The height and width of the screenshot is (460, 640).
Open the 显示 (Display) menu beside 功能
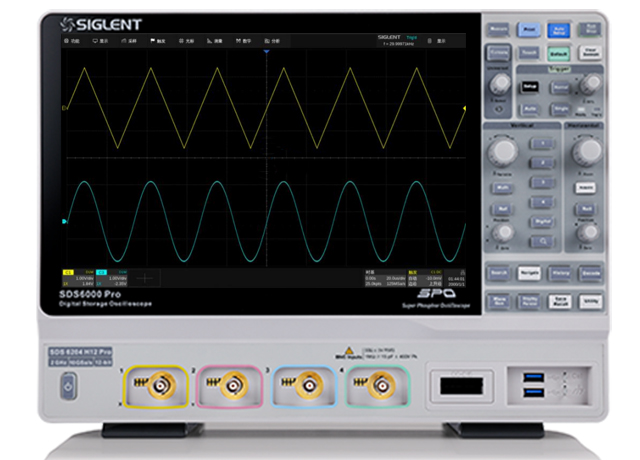pos(100,41)
